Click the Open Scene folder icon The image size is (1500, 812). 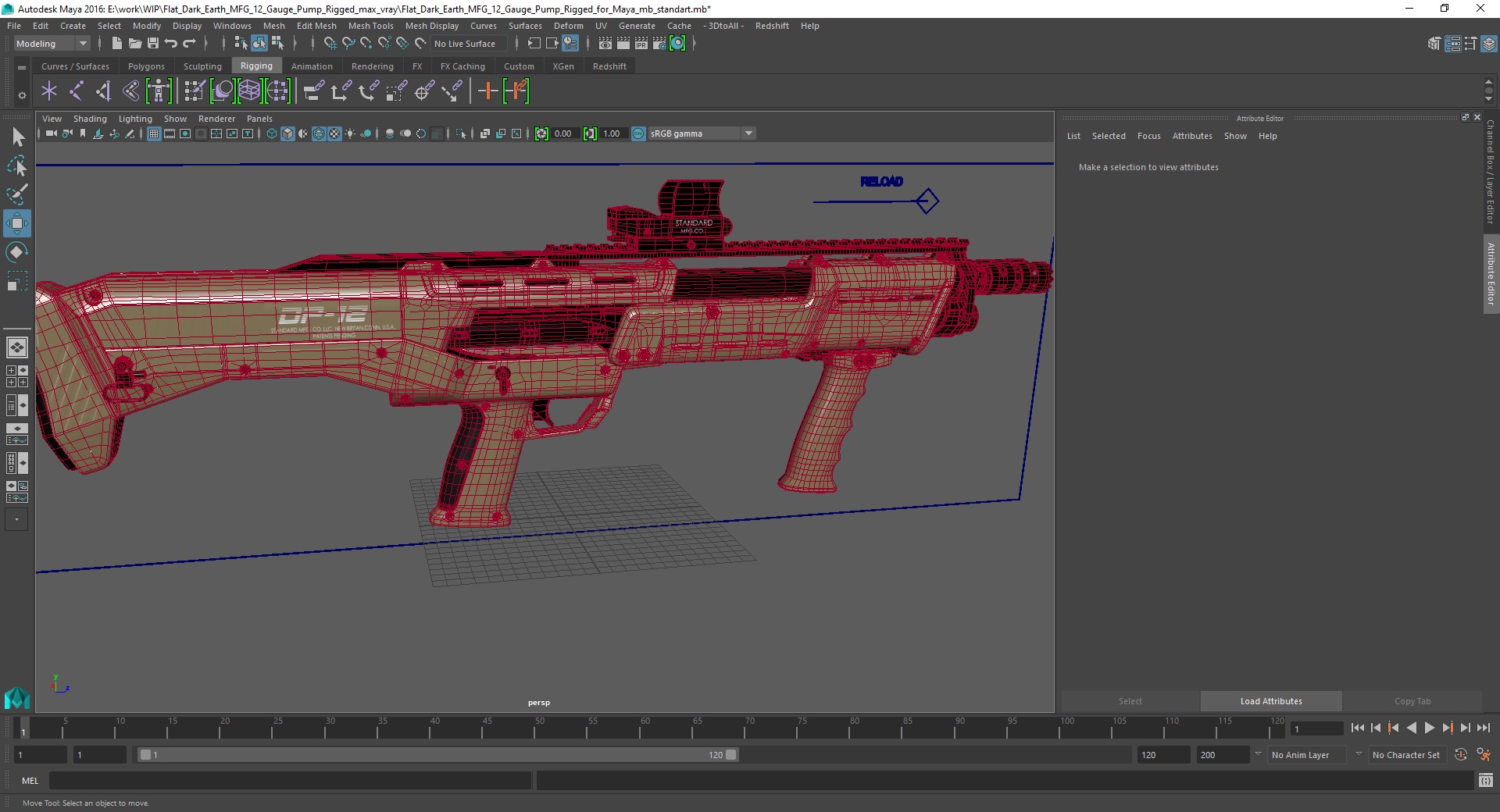pos(135,44)
